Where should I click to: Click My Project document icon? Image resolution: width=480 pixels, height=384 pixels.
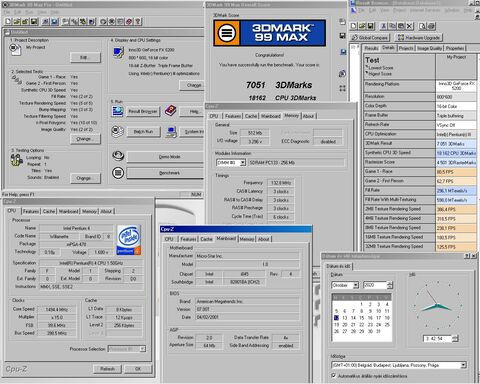click(x=15, y=49)
